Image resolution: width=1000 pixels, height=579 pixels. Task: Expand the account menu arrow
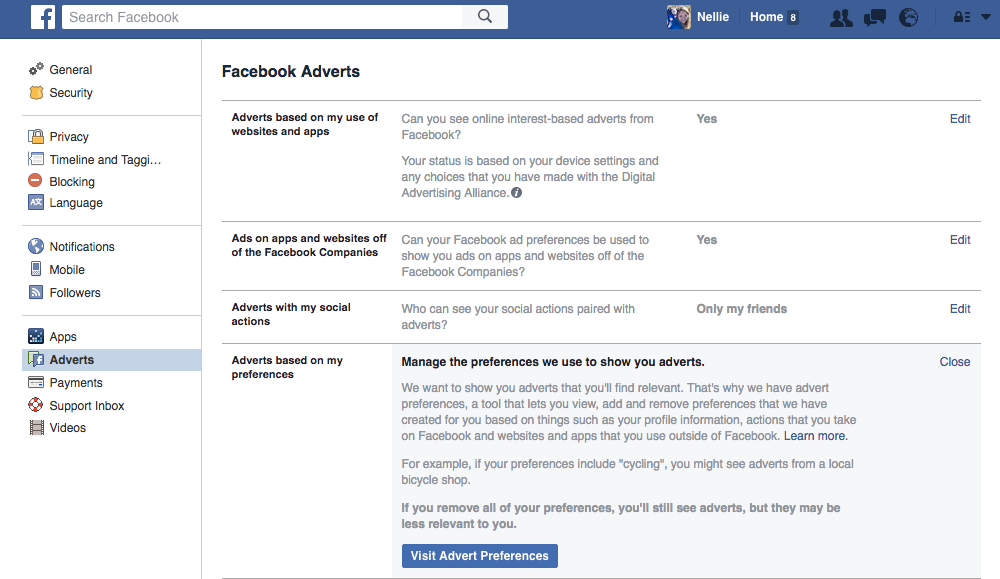(985, 17)
